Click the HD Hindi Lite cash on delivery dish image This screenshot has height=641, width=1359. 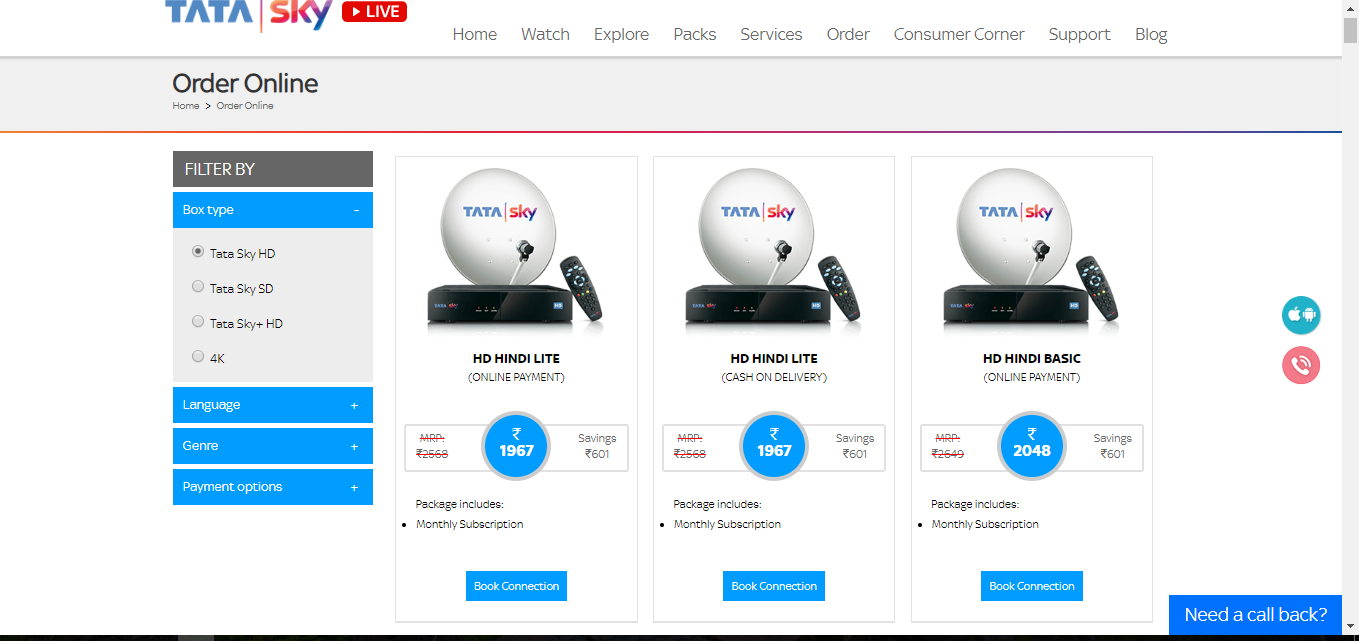tap(774, 251)
